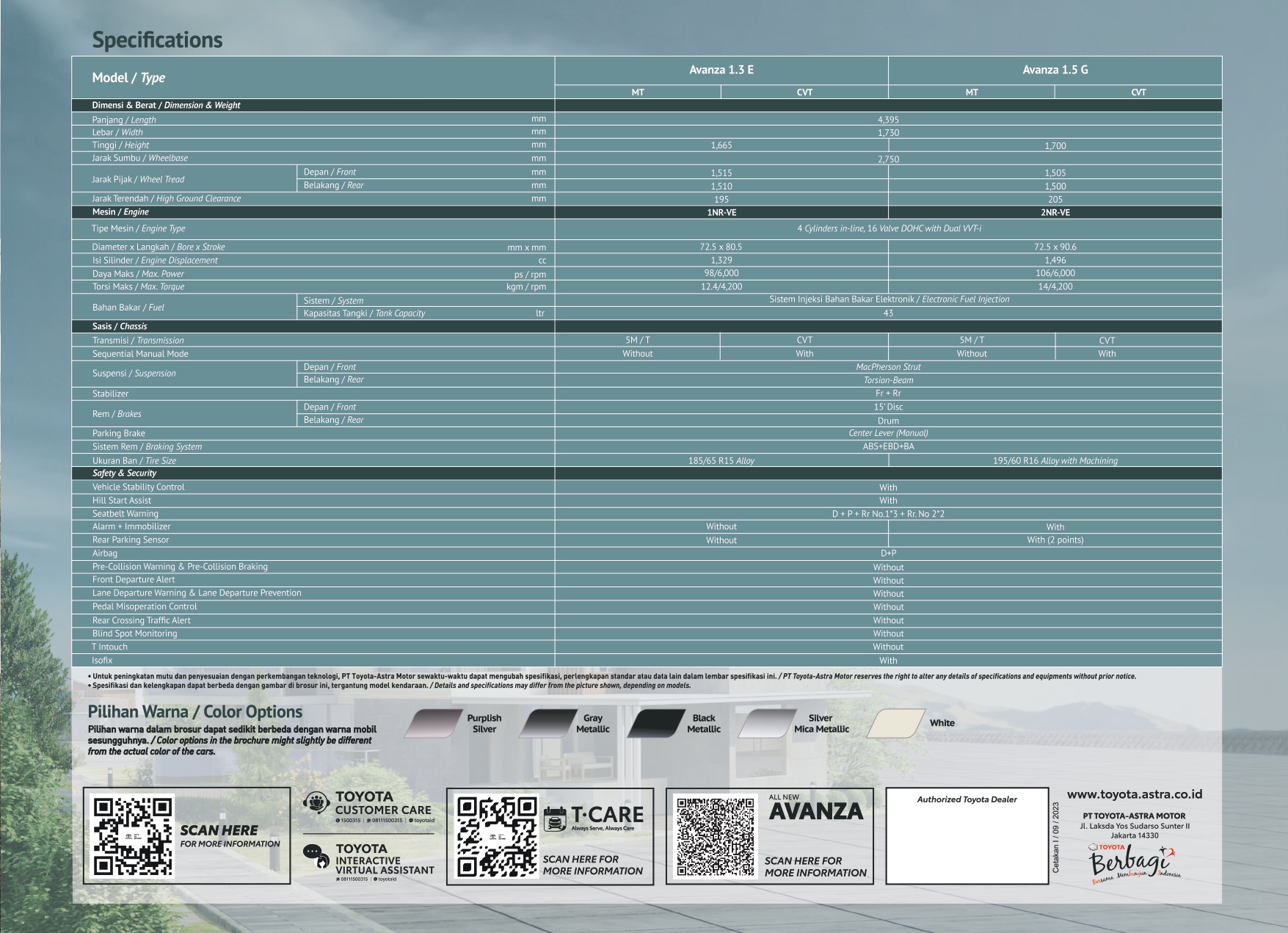Screen dimensions: 1288x933
Task: Select the White color swatch
Action: coord(895,724)
